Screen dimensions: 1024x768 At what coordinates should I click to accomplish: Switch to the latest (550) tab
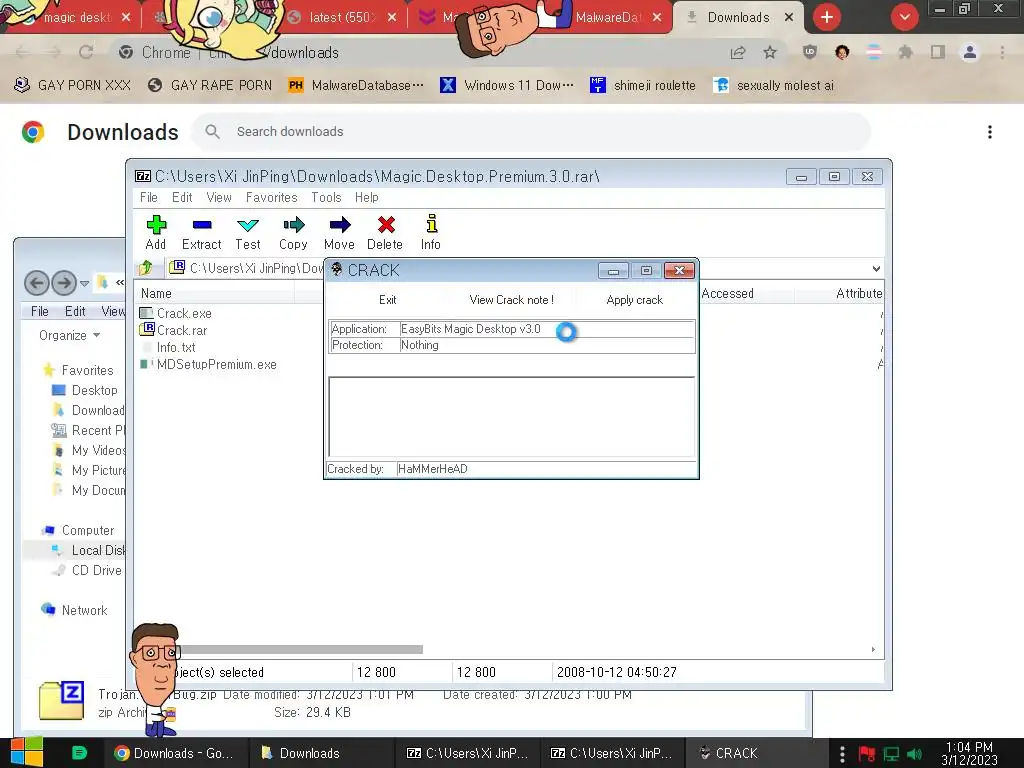pos(342,17)
